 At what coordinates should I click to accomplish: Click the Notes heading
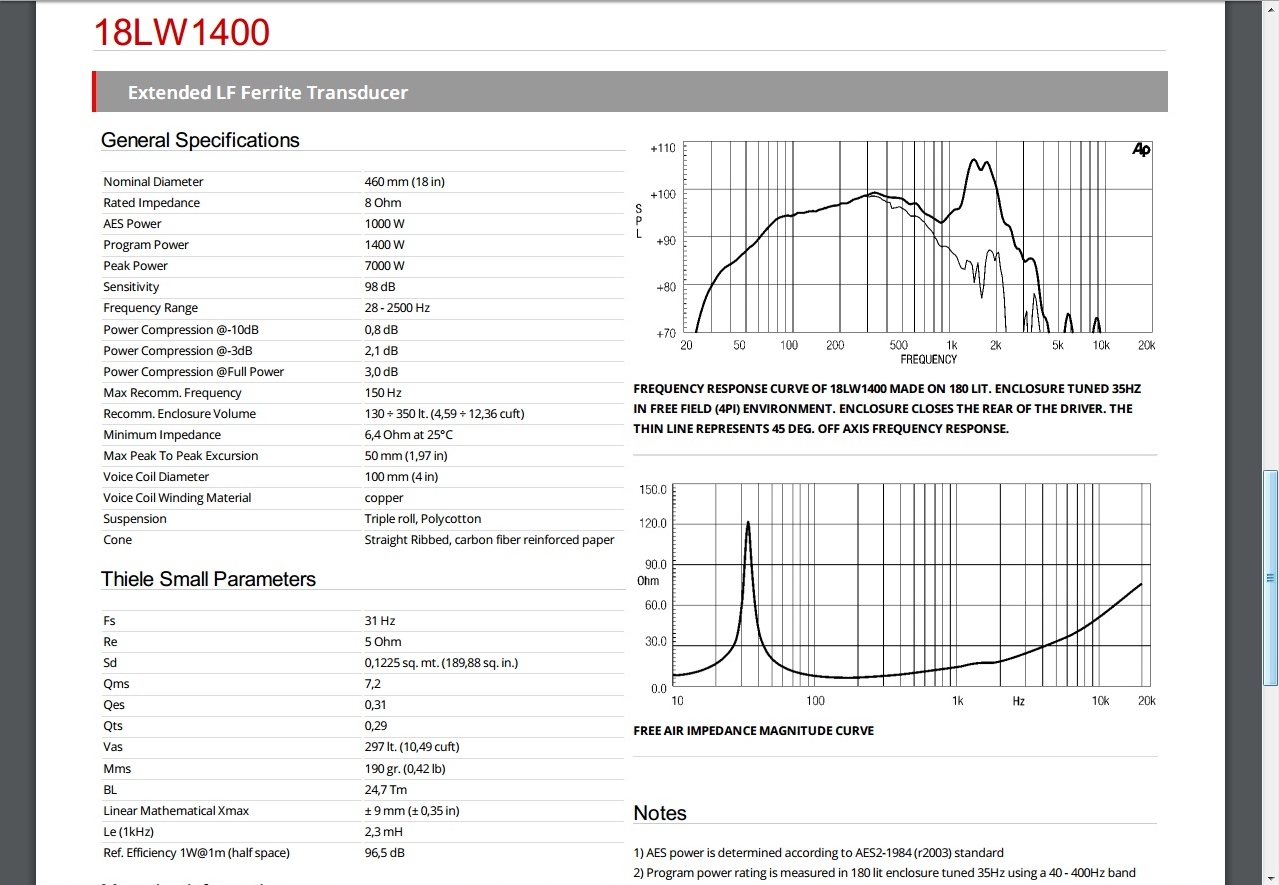click(660, 813)
